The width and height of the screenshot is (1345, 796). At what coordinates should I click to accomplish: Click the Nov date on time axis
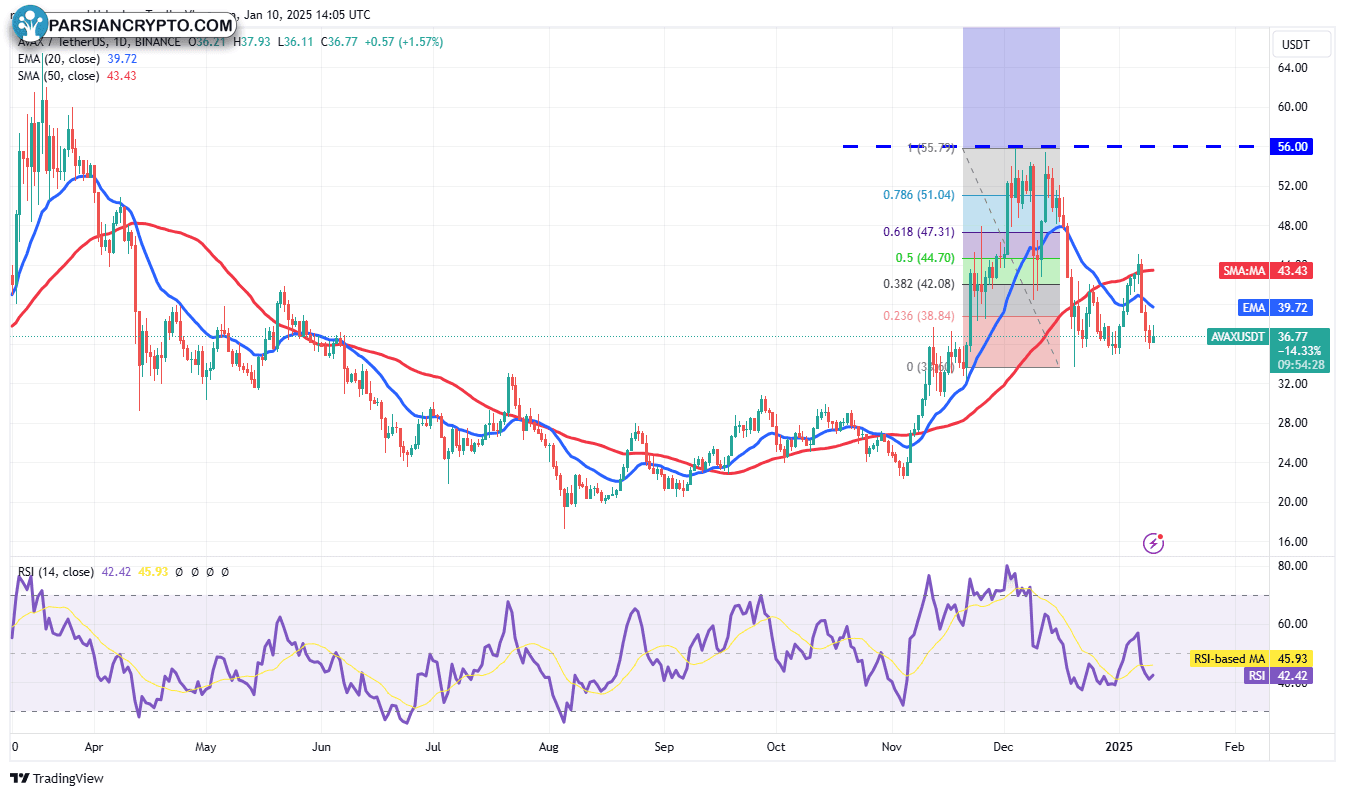click(x=891, y=747)
